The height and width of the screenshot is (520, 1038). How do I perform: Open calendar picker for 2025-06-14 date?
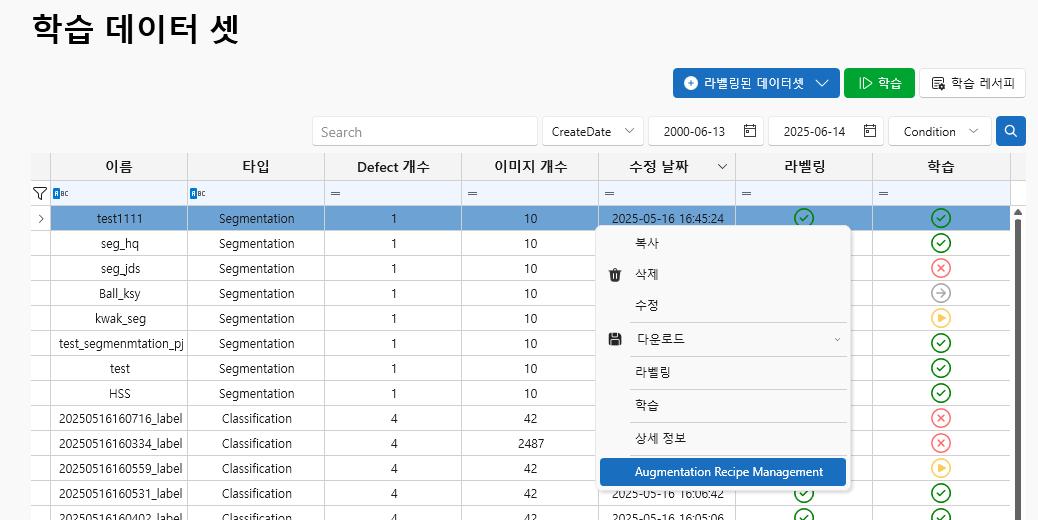(x=870, y=131)
